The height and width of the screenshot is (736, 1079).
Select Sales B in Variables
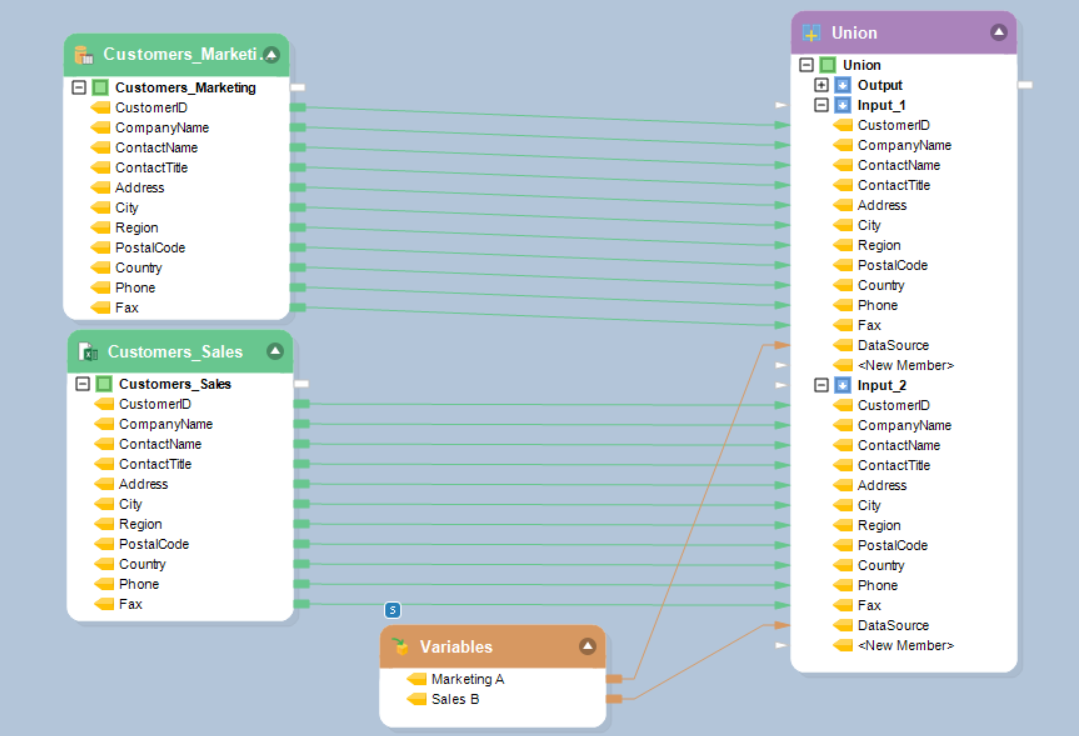pos(455,699)
